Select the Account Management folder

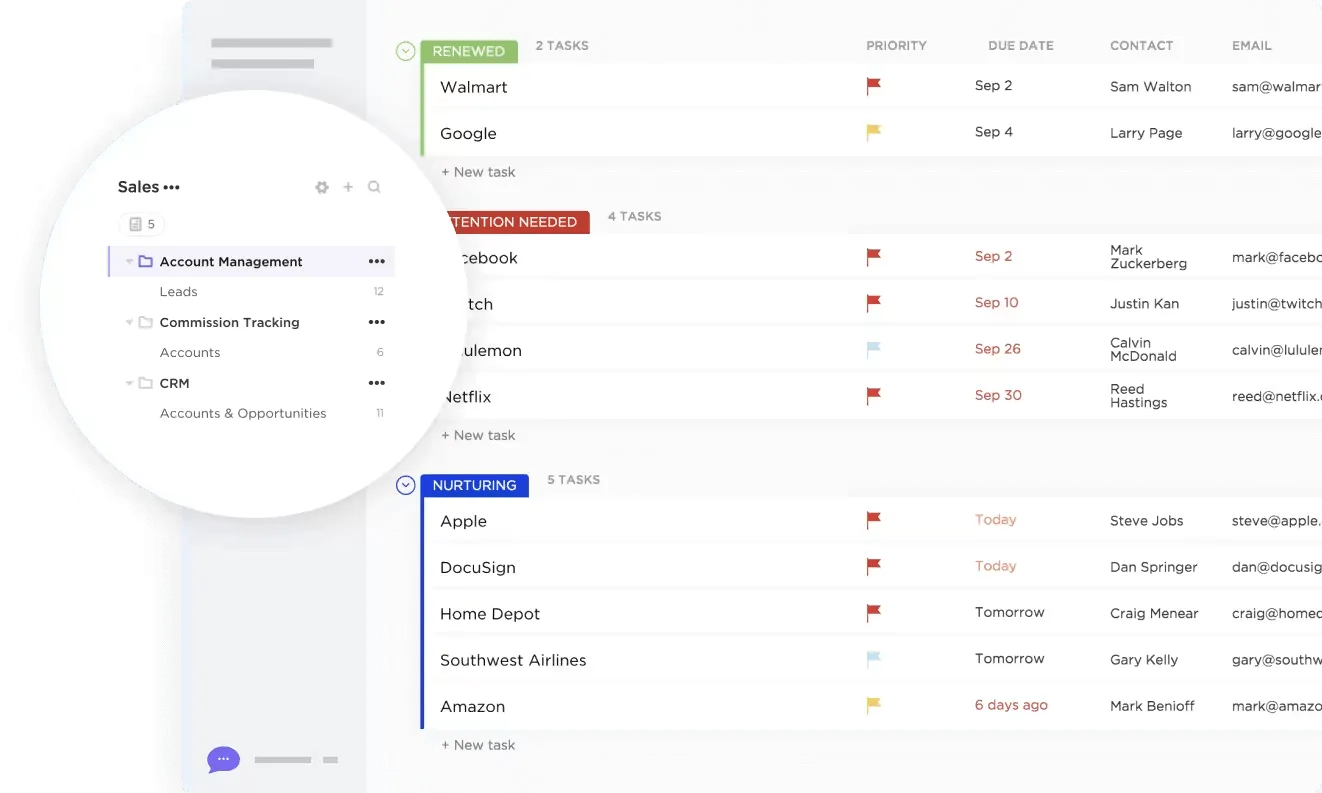(251, 262)
